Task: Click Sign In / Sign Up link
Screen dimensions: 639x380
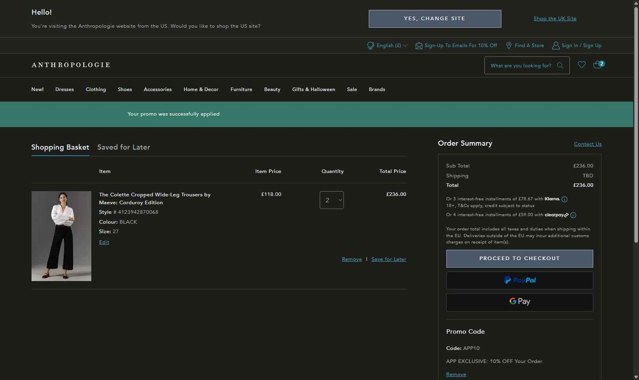Action: pos(582,45)
